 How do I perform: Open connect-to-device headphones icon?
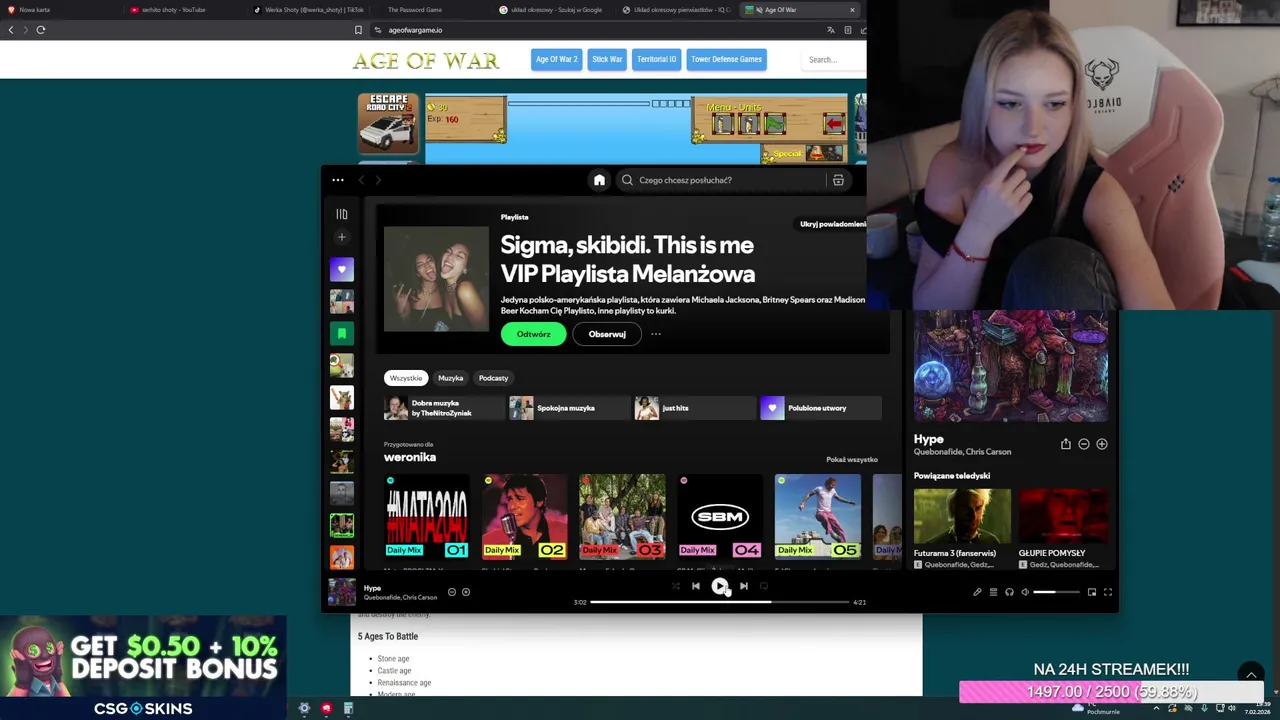[x=1009, y=592]
